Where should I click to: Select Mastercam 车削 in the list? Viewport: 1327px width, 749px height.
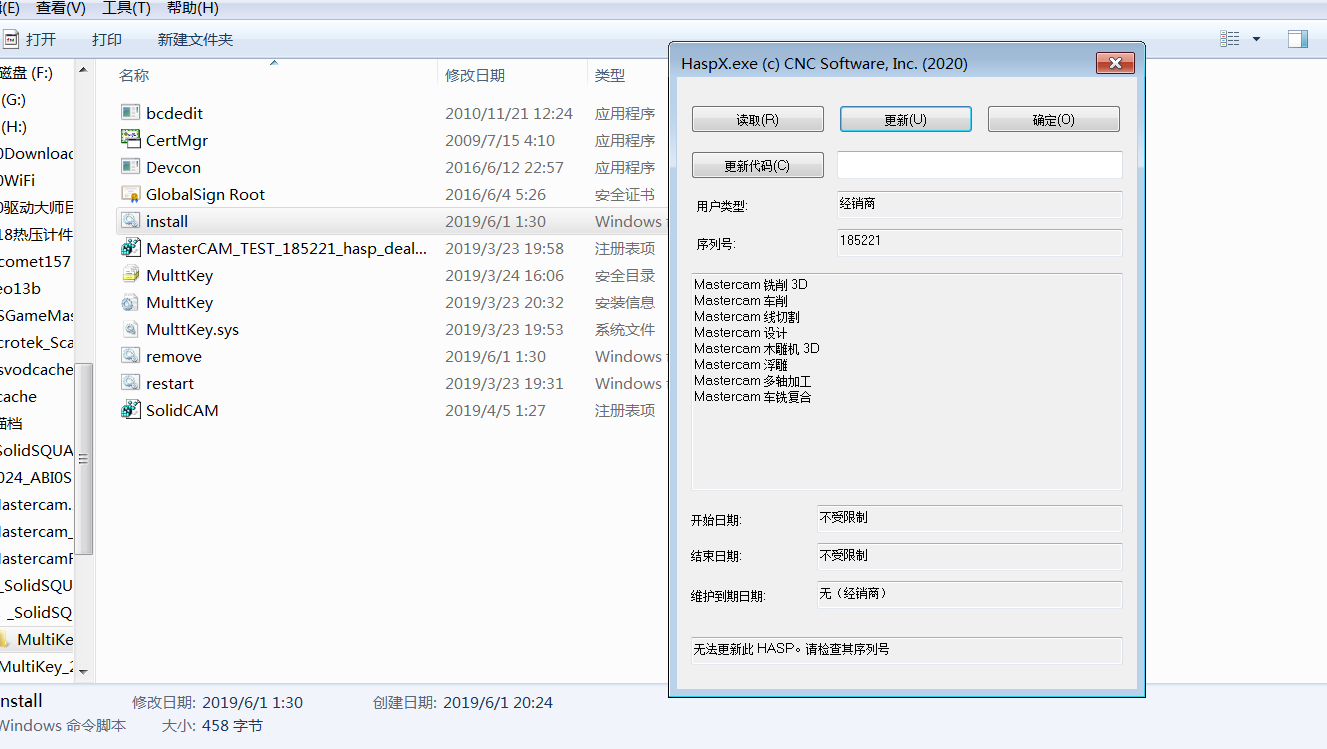741,301
